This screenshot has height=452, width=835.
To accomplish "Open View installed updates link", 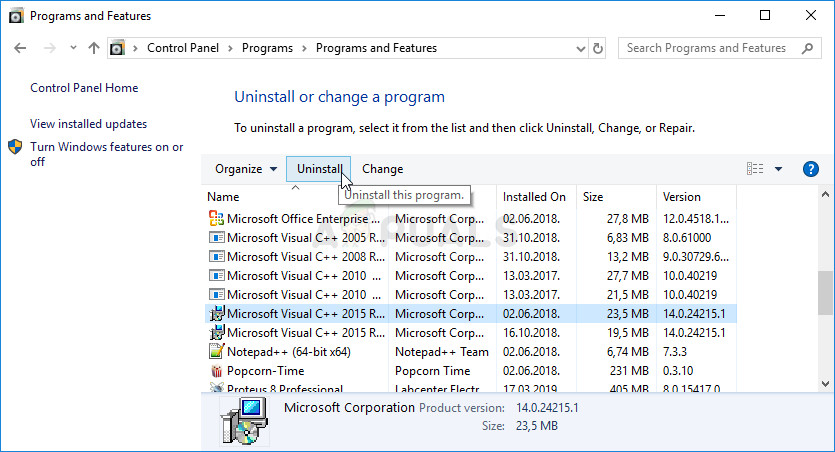I will (x=88, y=124).
